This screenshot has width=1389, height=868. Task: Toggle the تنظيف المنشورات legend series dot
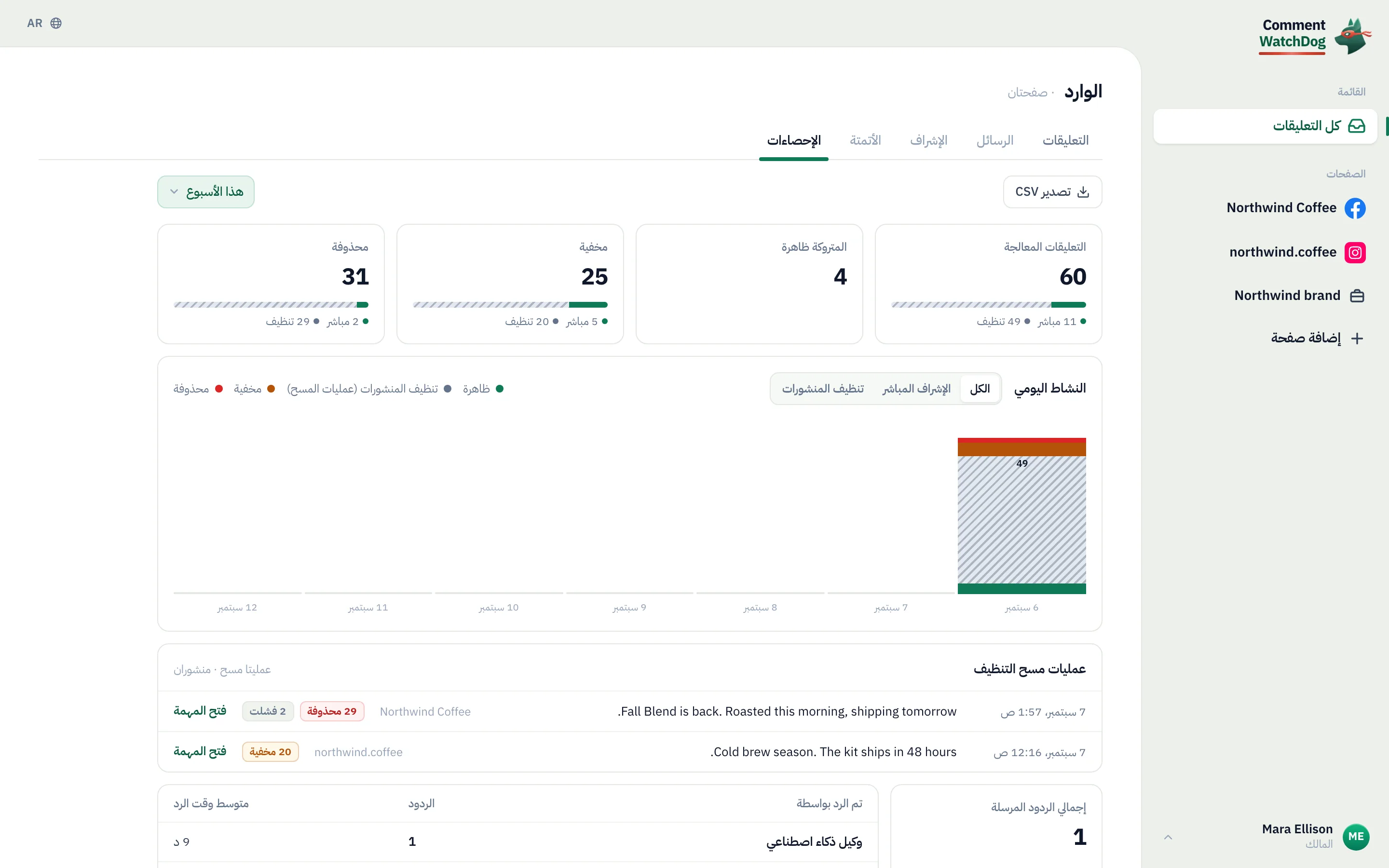click(x=448, y=389)
